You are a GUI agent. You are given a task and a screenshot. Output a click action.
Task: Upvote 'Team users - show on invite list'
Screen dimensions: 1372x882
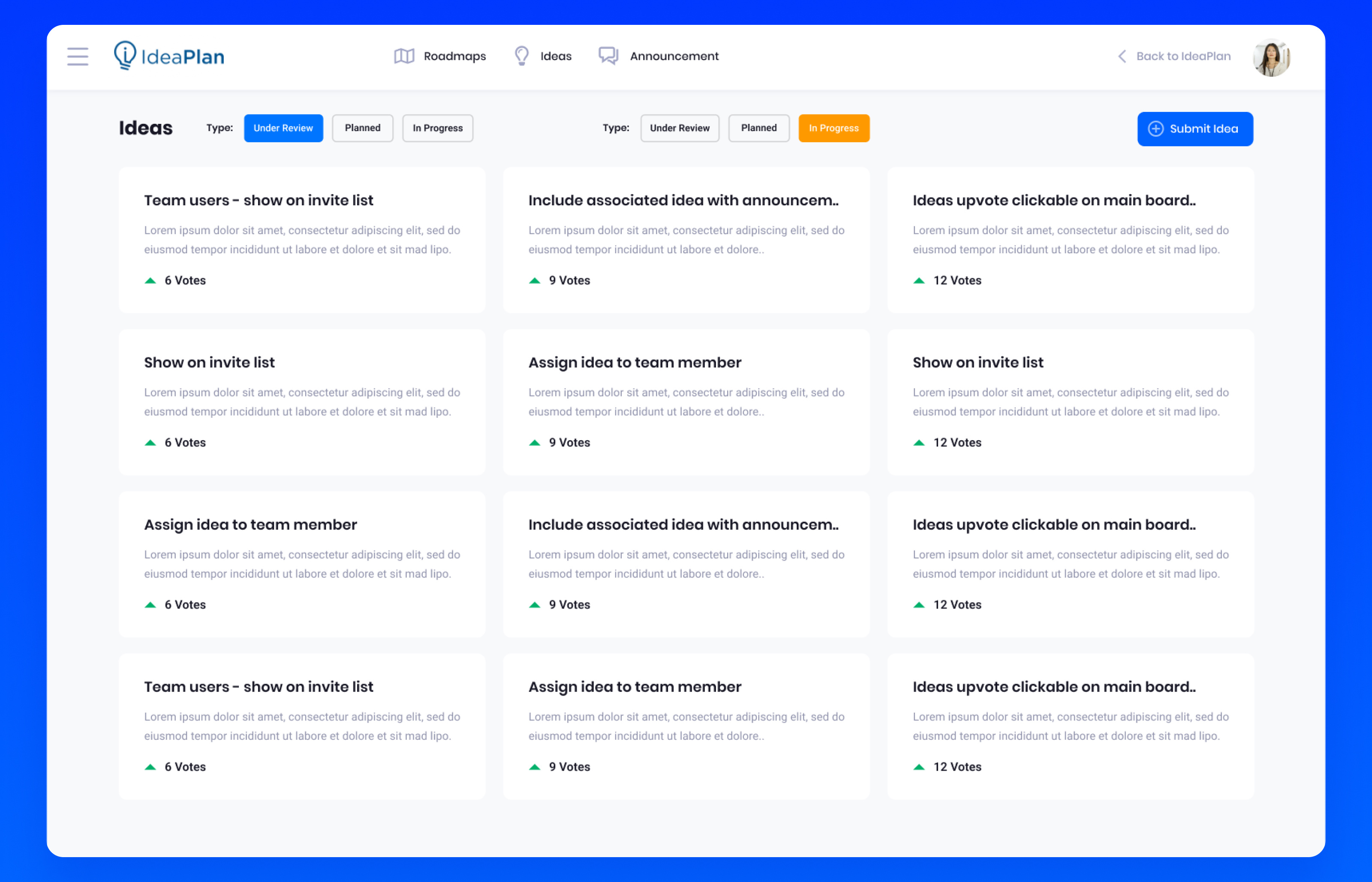point(150,280)
